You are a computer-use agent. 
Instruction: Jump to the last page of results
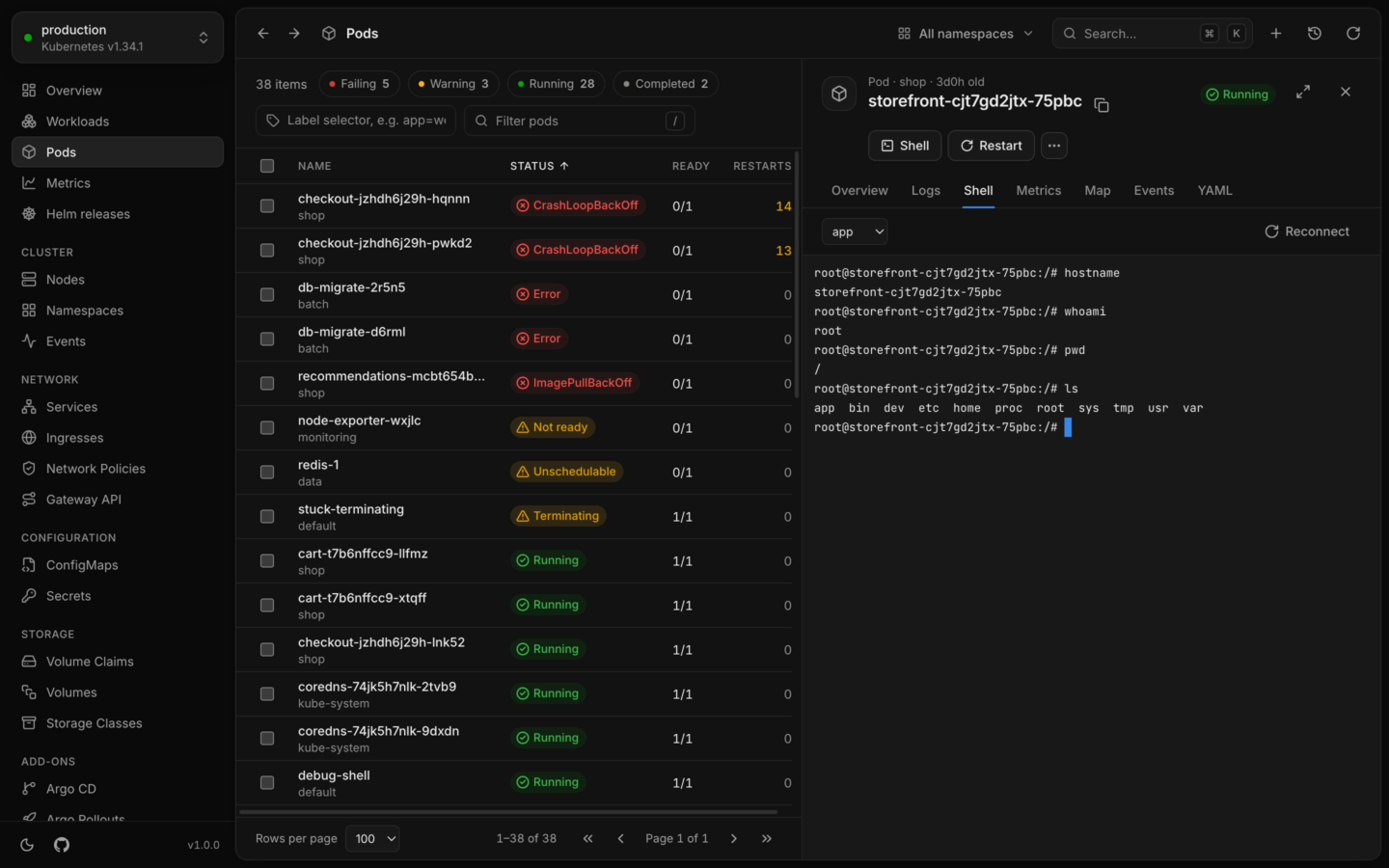pos(767,838)
